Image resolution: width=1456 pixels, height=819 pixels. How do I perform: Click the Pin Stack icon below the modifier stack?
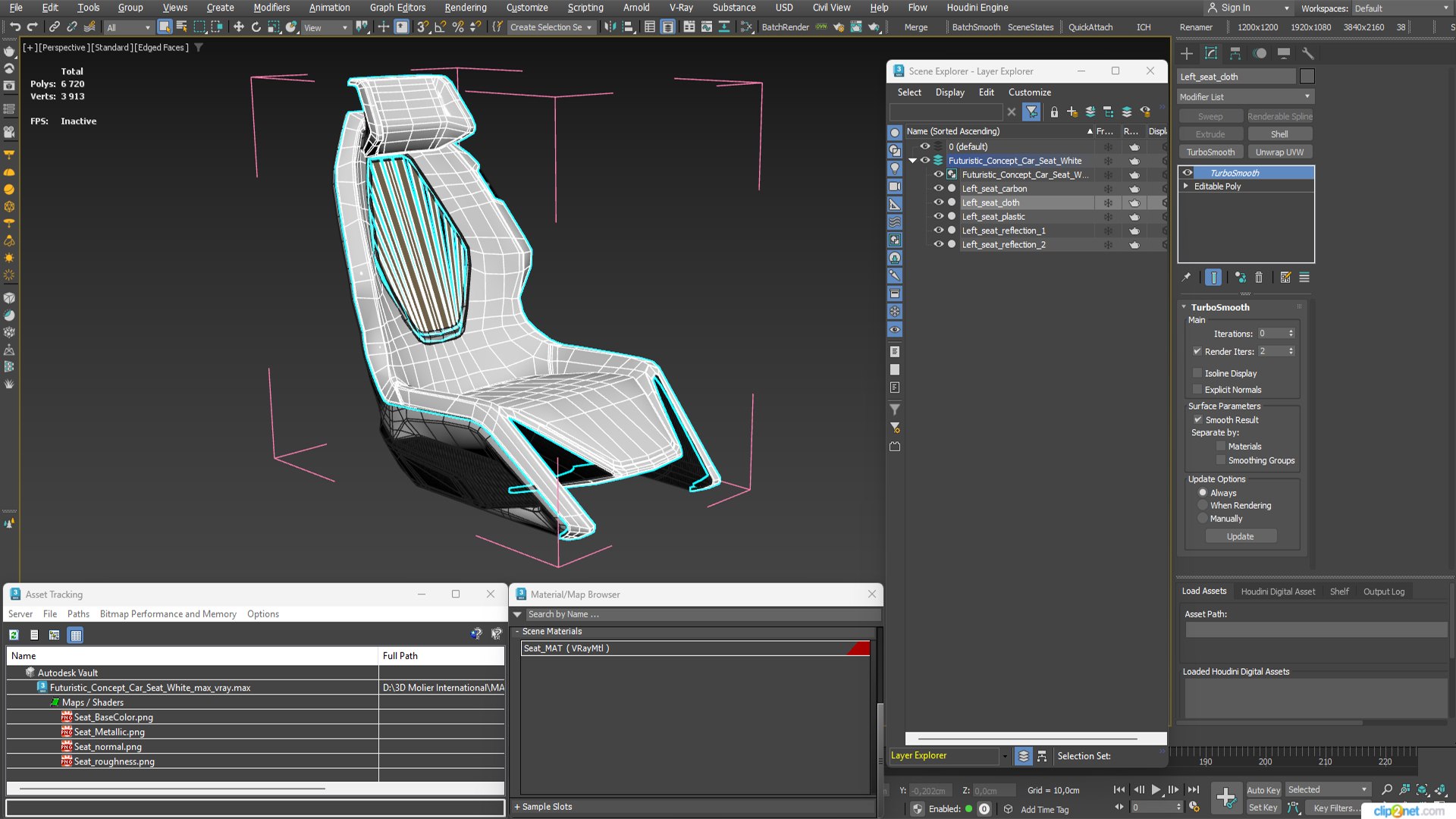point(1187,278)
